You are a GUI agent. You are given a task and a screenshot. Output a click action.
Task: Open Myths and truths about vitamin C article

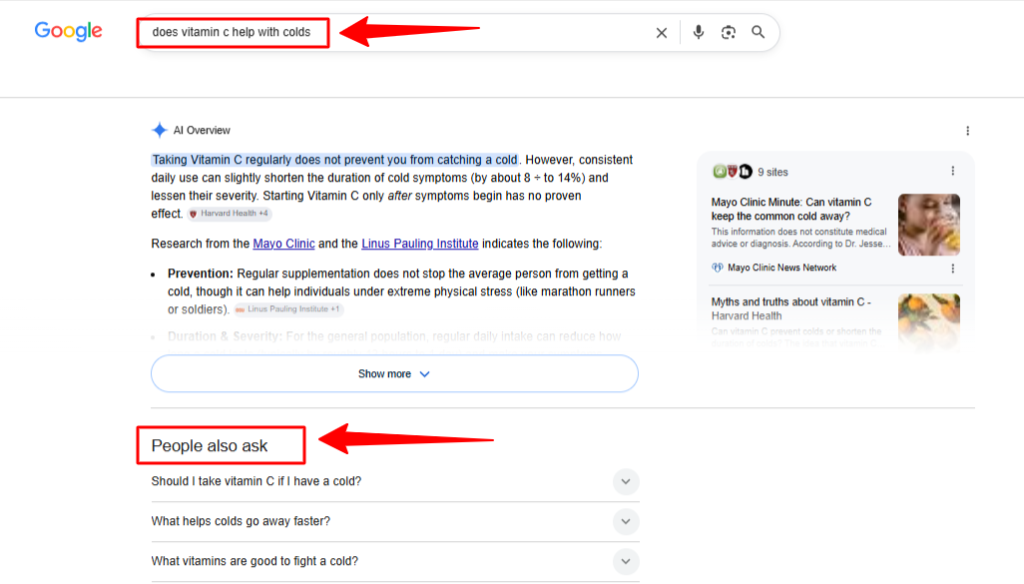[x=790, y=308]
